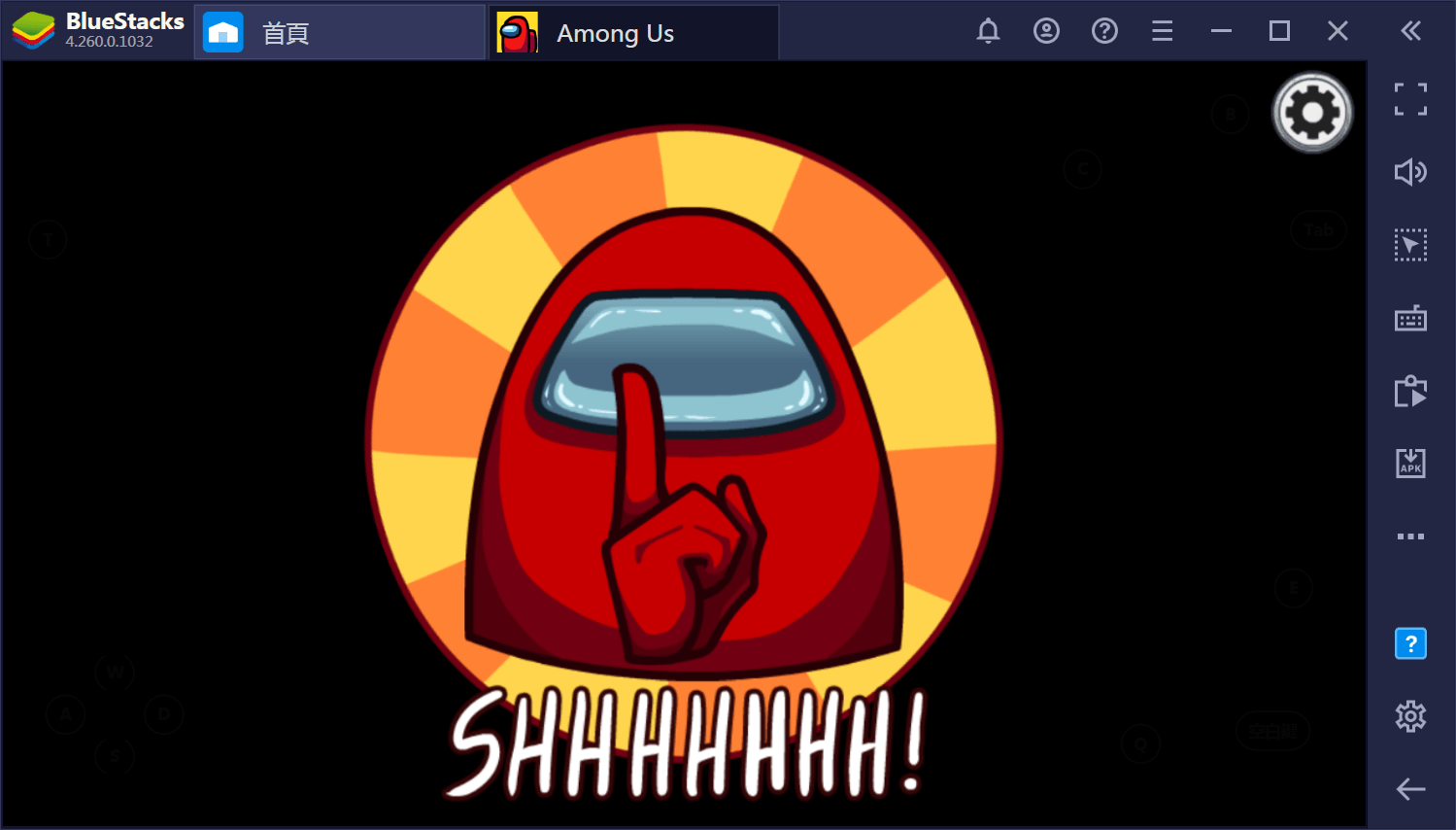Minimize the BlueStacks window

tap(1221, 31)
